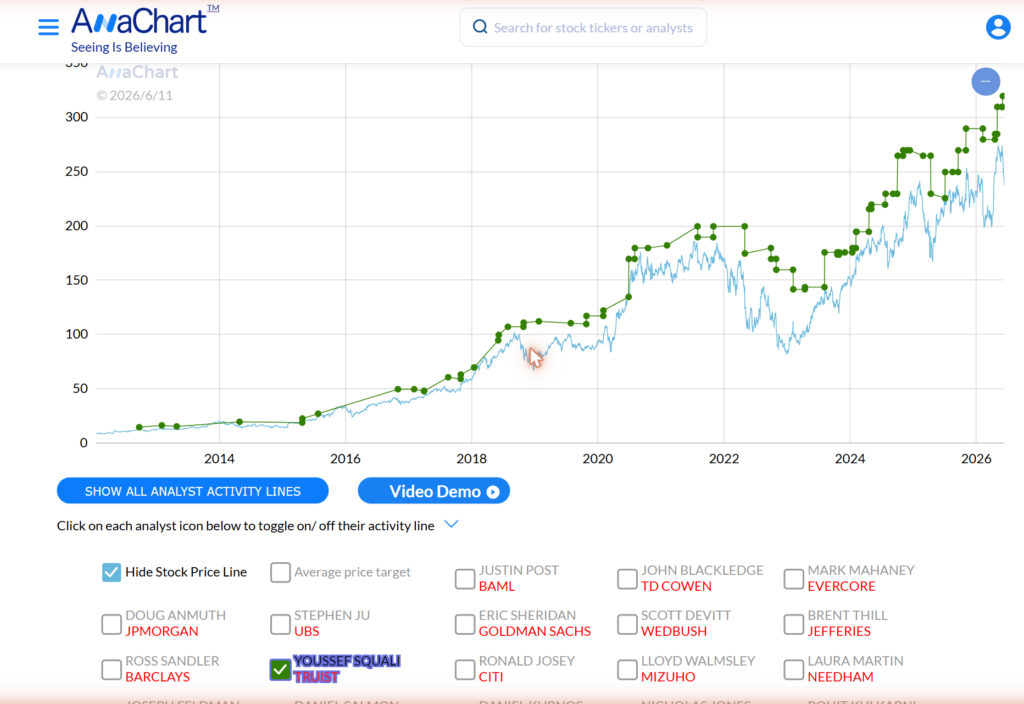Click the BAML firm link

[497, 586]
